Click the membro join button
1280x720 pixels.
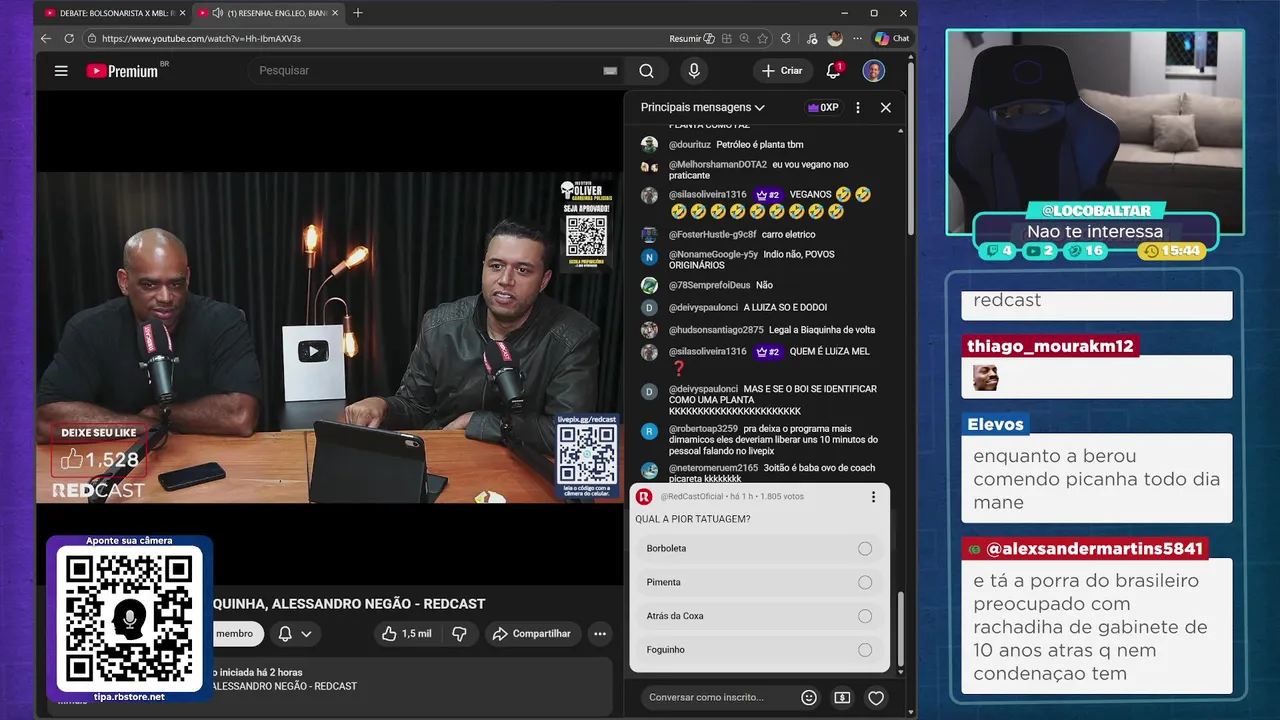pyautogui.click(x=238, y=634)
